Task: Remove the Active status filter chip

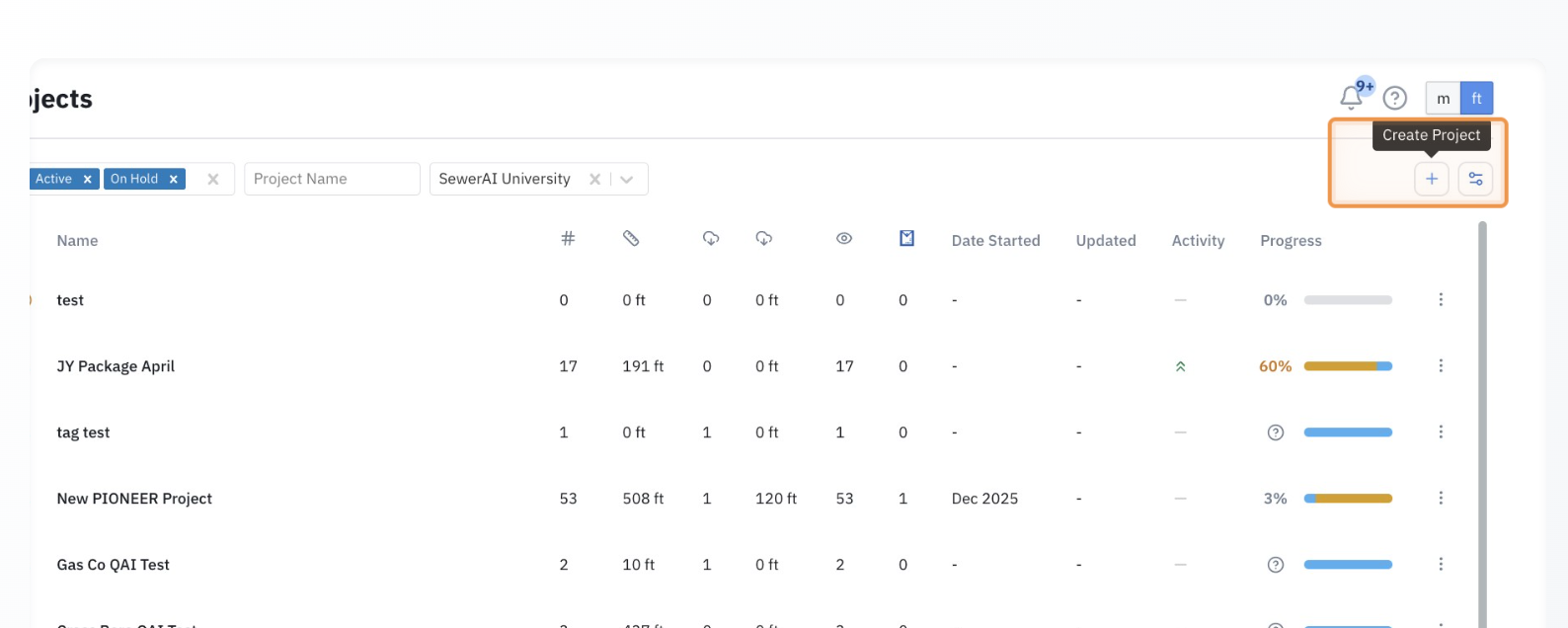Action: 87,179
